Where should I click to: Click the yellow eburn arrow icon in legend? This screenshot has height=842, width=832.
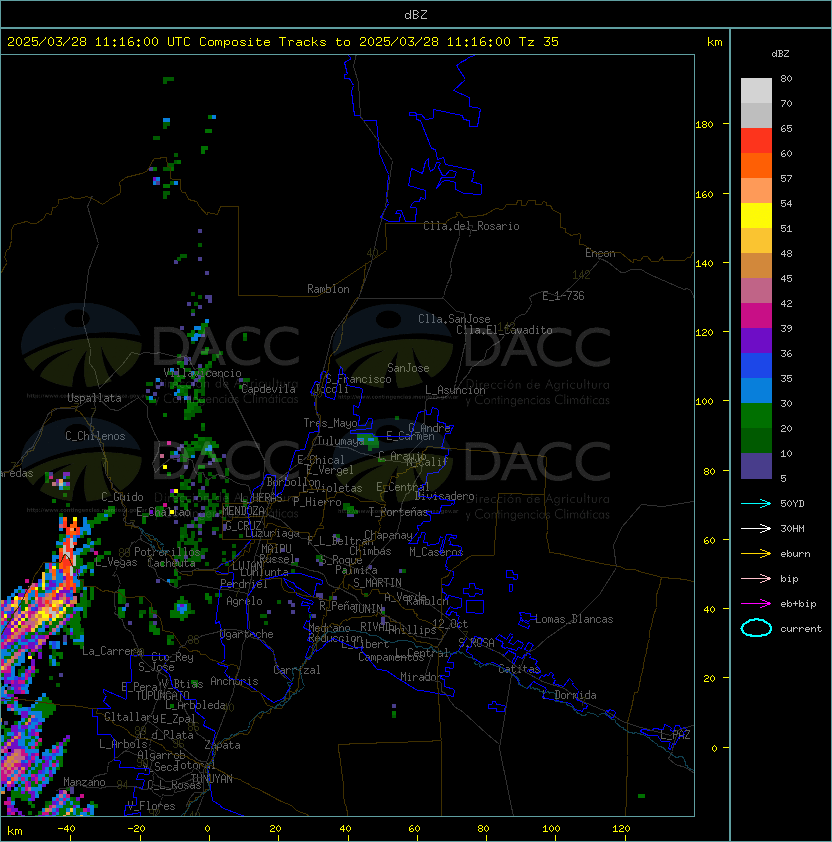point(756,554)
